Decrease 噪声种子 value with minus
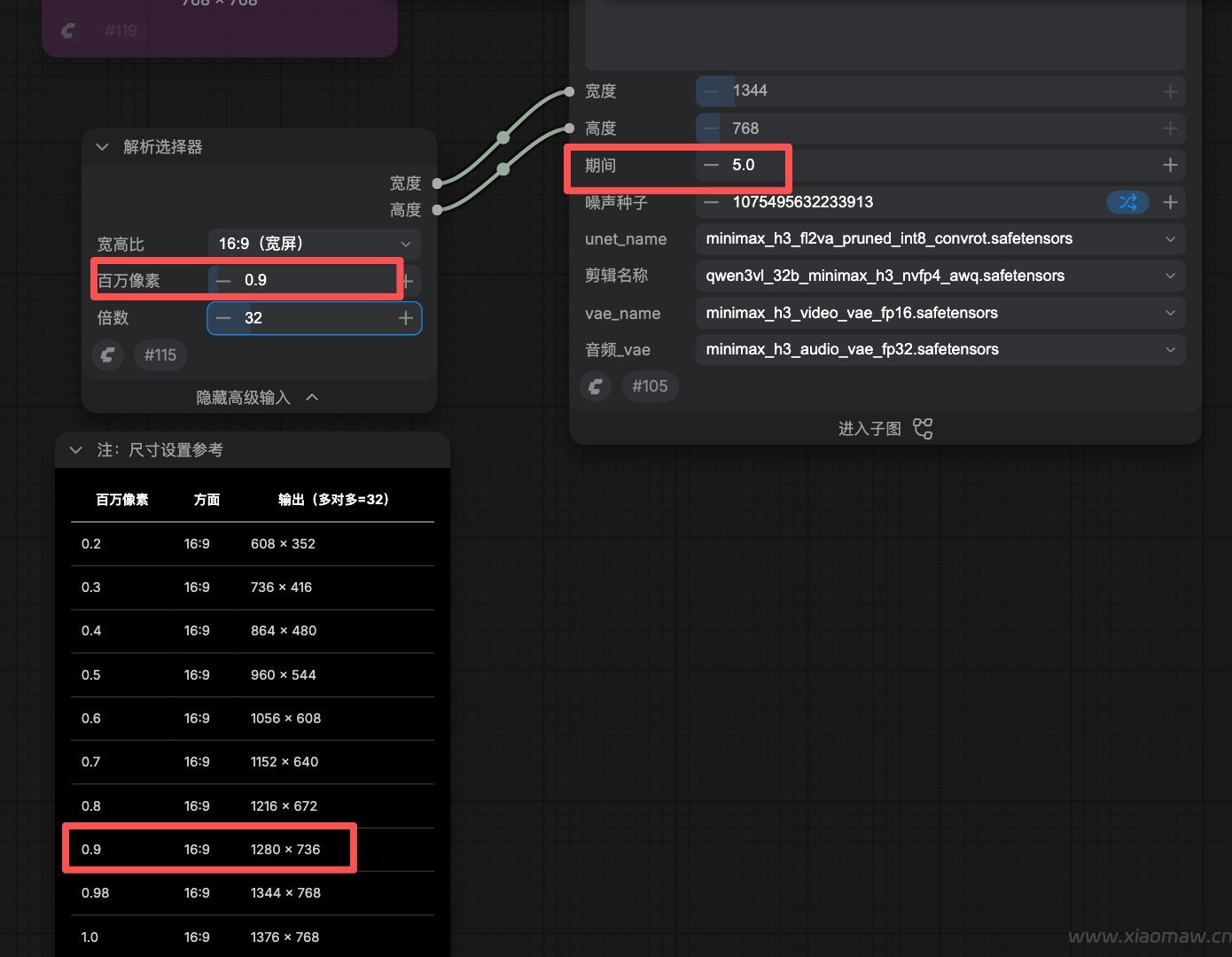 (711, 202)
